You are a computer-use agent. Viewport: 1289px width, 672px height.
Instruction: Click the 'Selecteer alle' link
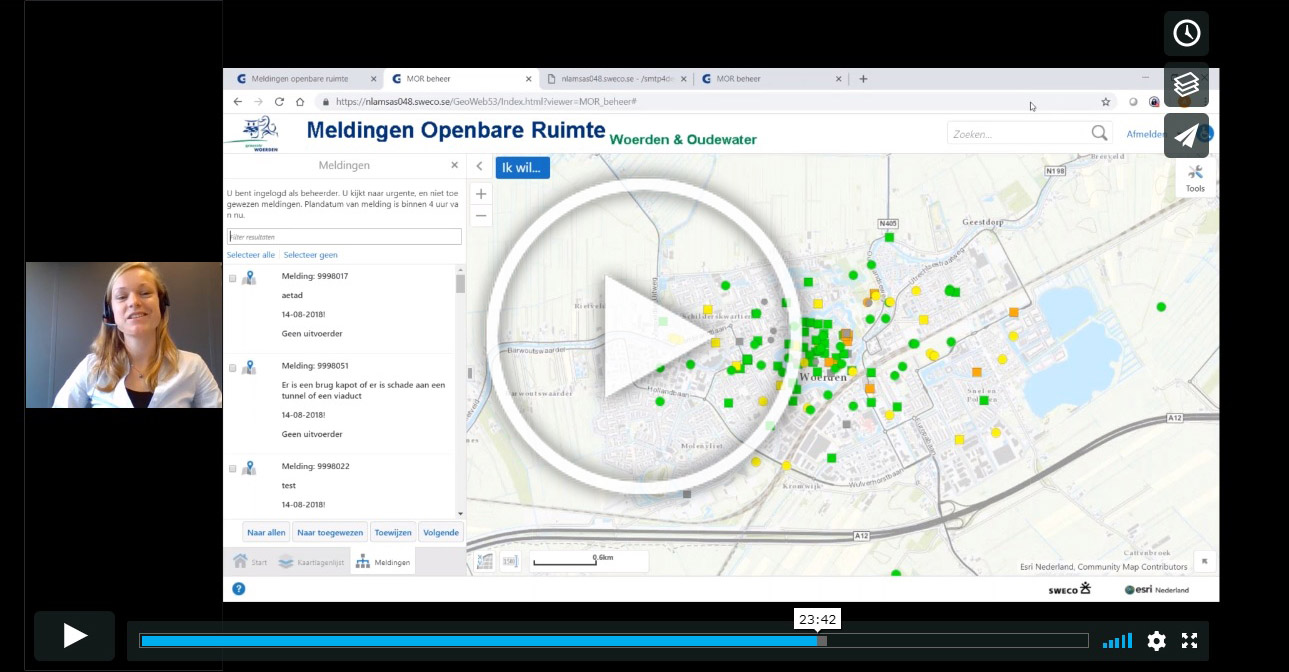251,255
